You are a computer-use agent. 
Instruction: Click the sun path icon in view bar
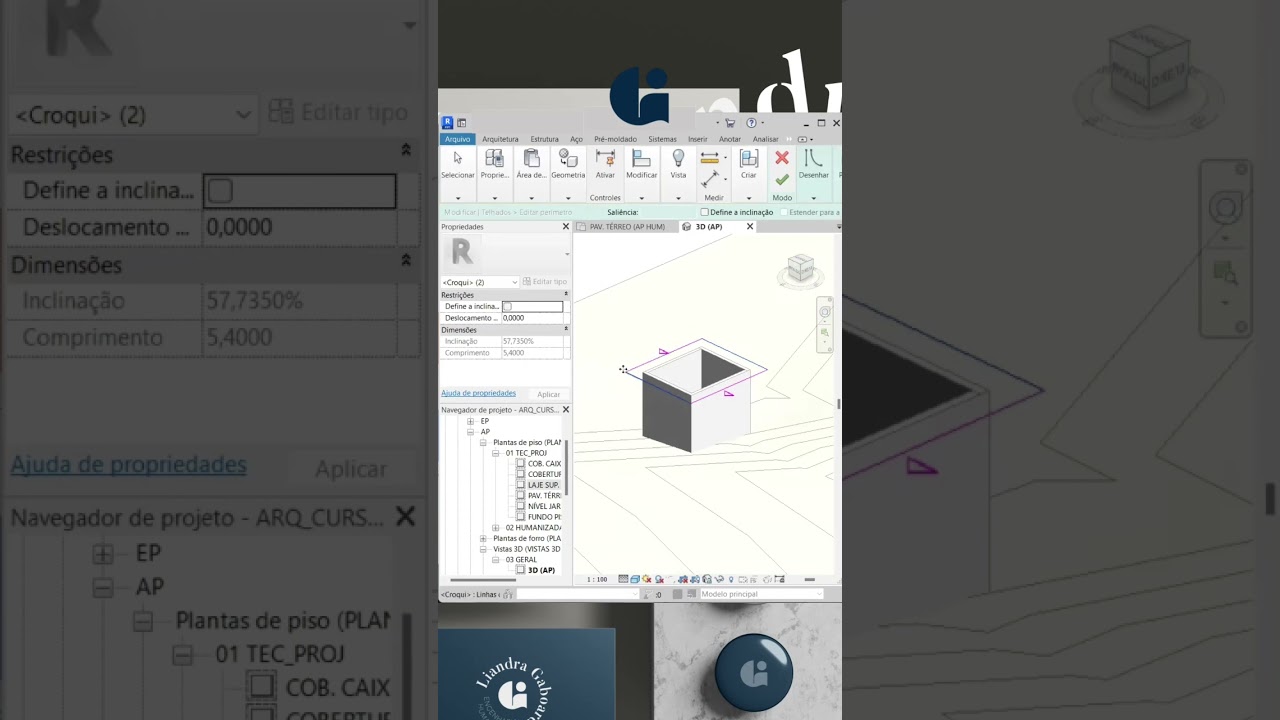coord(647,579)
